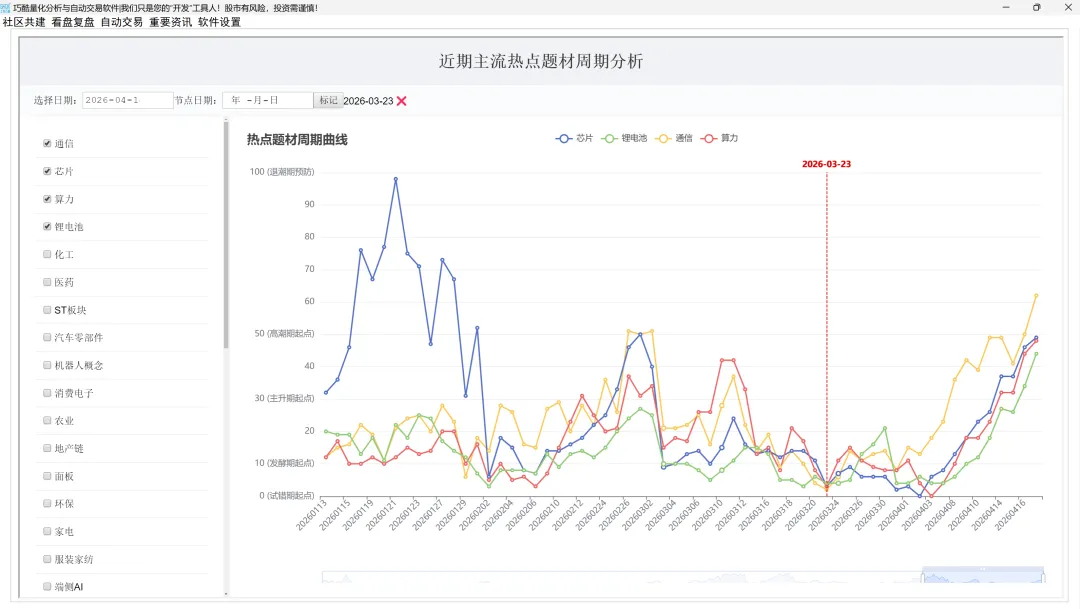Click the 20260113 x-axis date label

(311, 515)
